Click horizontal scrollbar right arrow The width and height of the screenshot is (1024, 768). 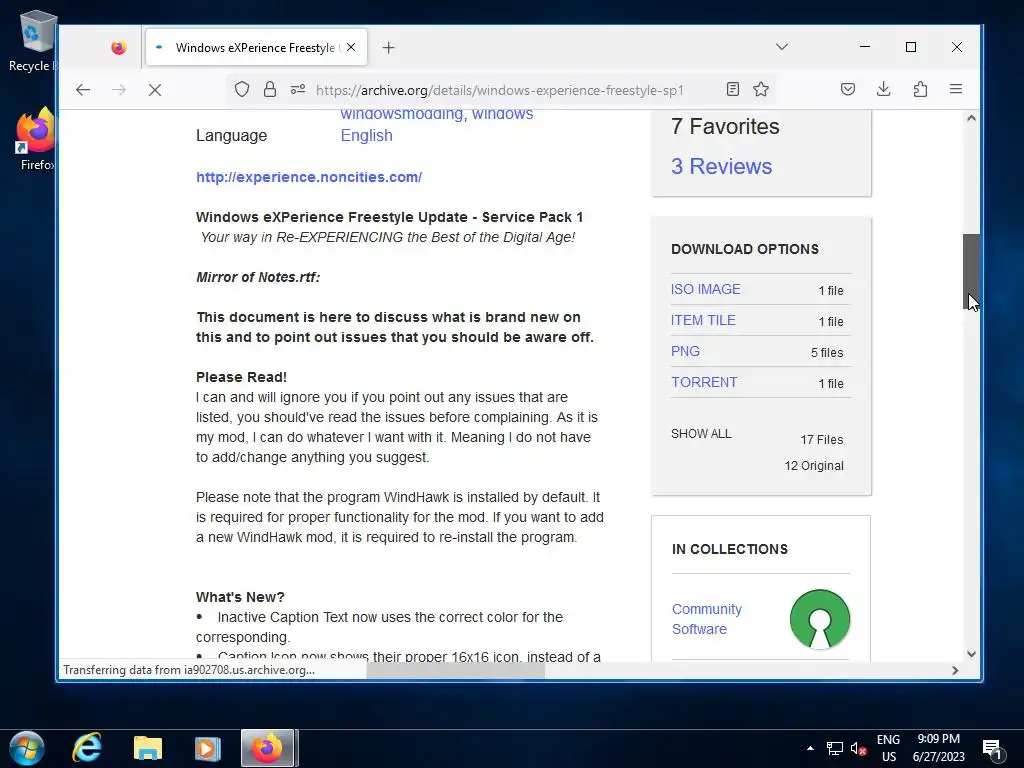pos(955,671)
